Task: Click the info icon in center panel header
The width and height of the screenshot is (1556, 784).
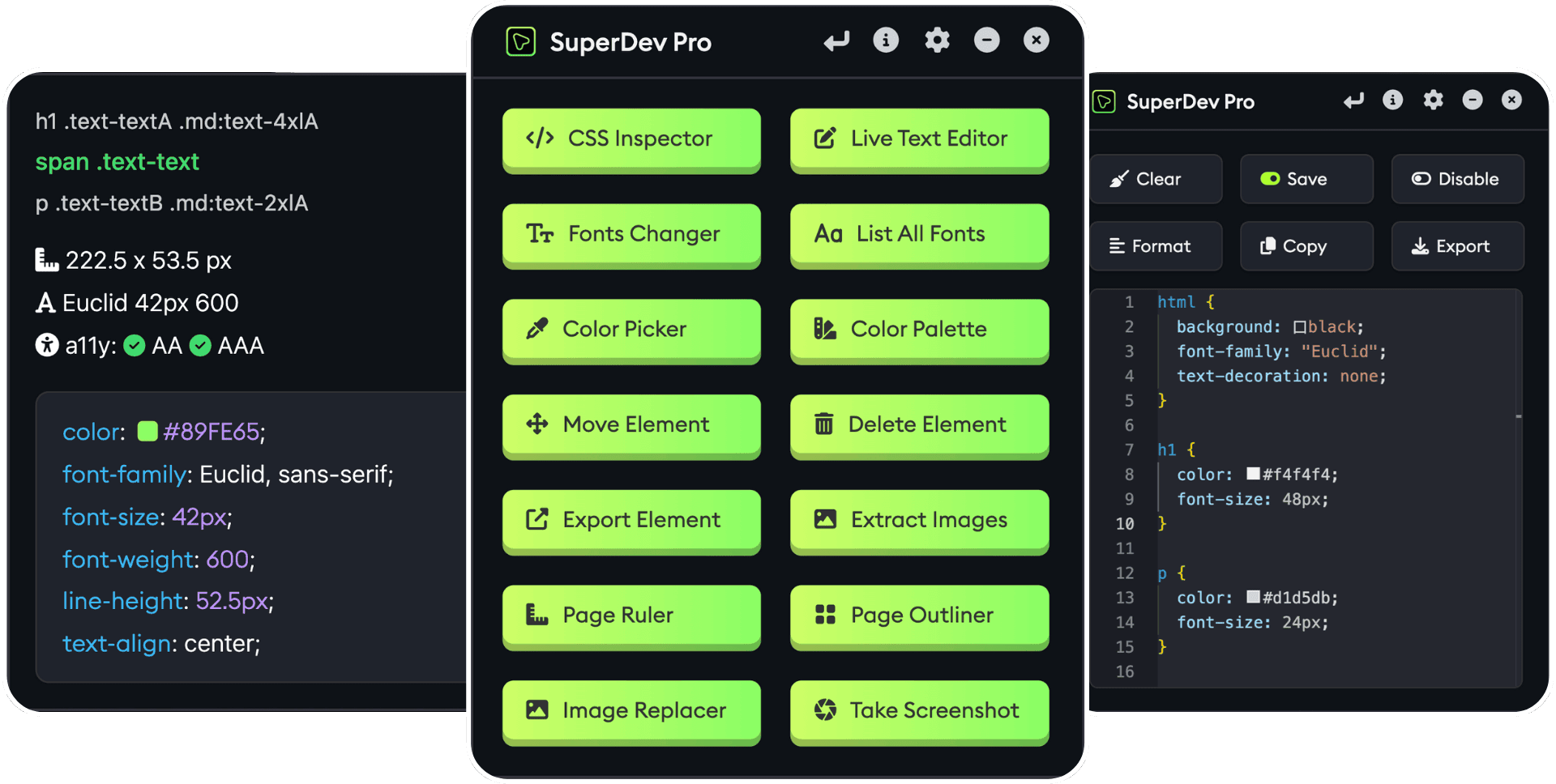Action: (886, 40)
